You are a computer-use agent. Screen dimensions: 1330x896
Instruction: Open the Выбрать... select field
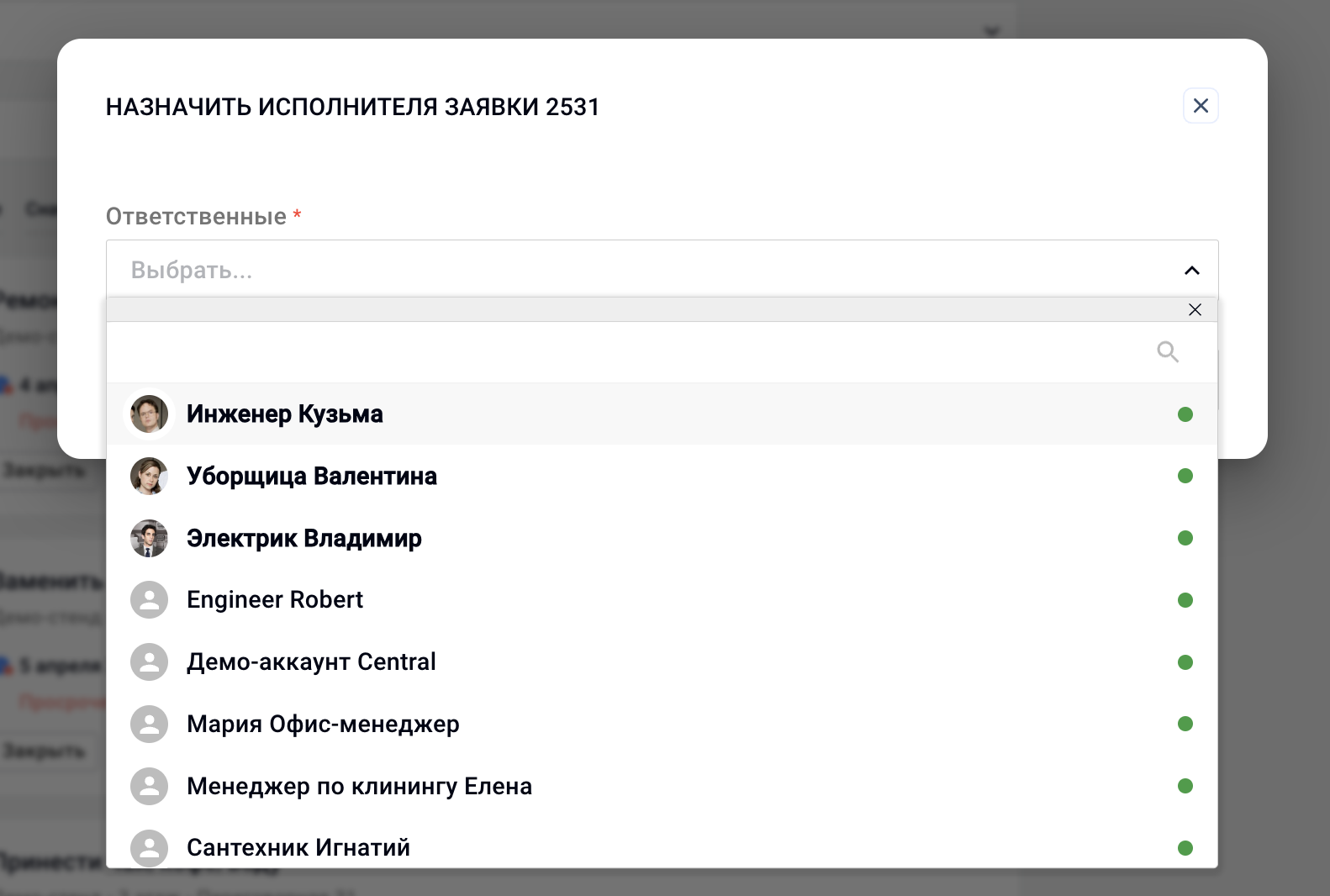(x=662, y=269)
